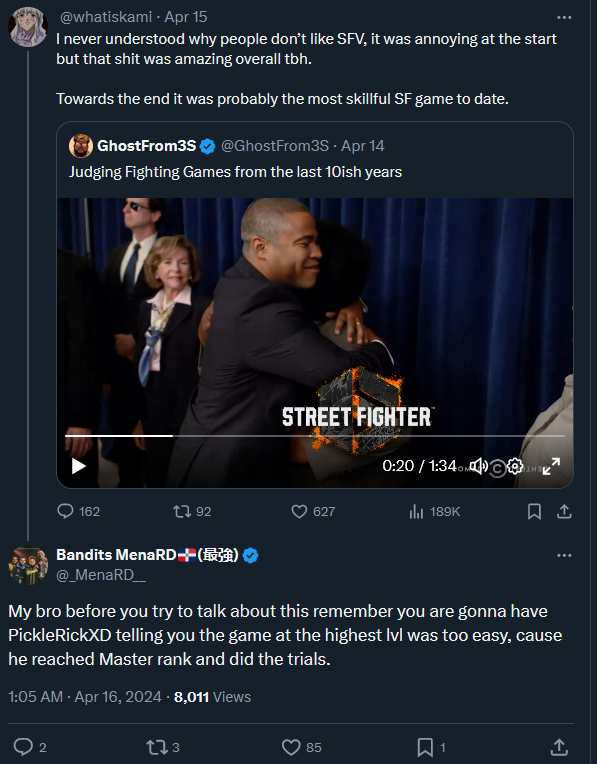Seek along the video progress bar
597x764 pixels.
pos(315,436)
